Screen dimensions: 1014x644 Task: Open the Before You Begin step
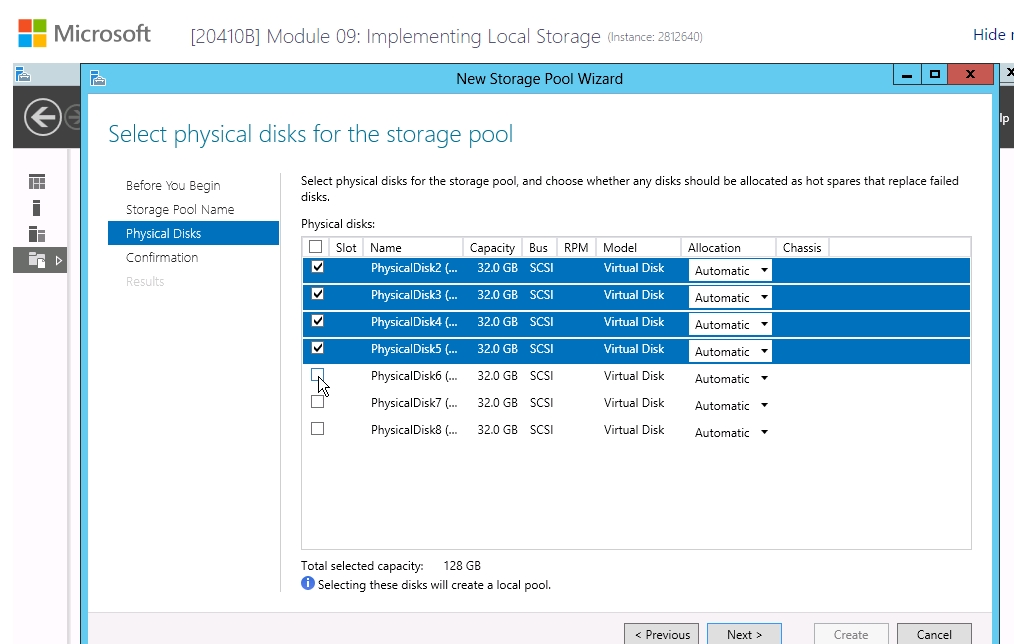click(173, 186)
